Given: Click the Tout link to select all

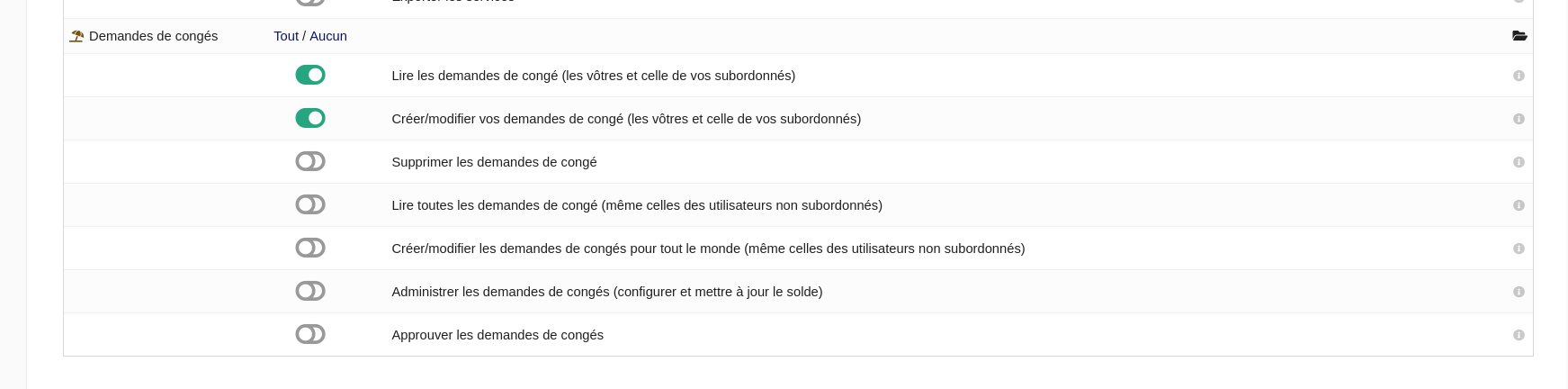Looking at the screenshot, I should (x=286, y=36).
